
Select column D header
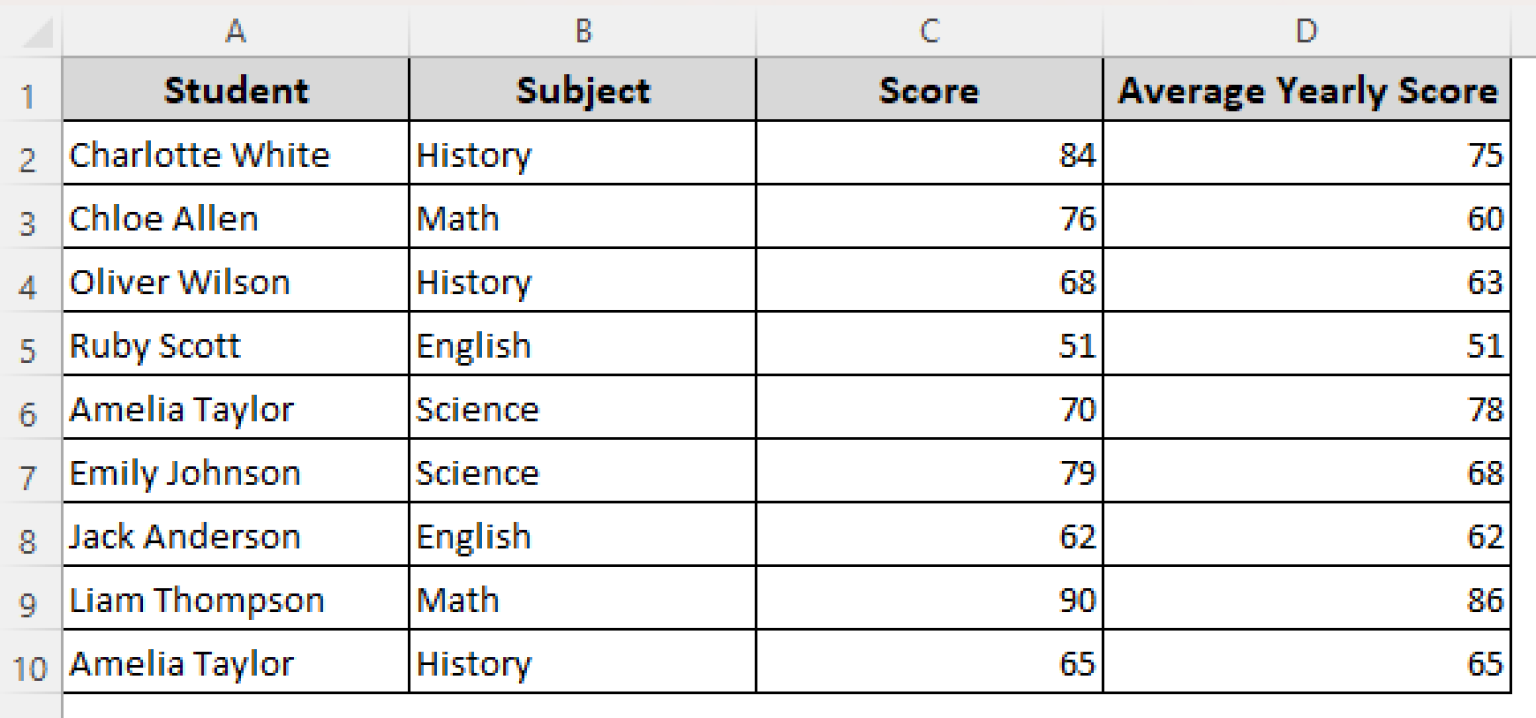[x=1306, y=32]
